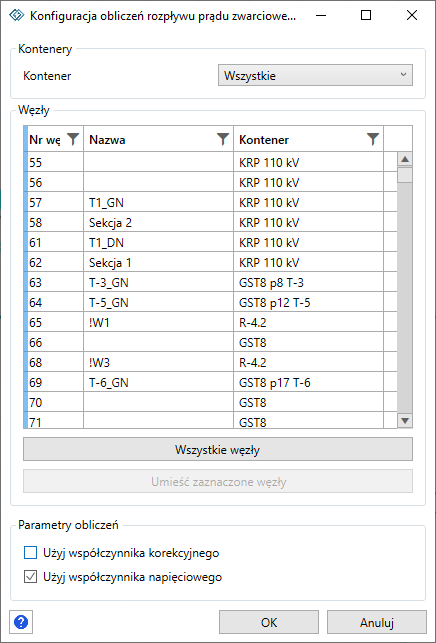Open filter for Nazwa column
Image resolution: width=436 pixels, height=643 pixels.
[223, 139]
